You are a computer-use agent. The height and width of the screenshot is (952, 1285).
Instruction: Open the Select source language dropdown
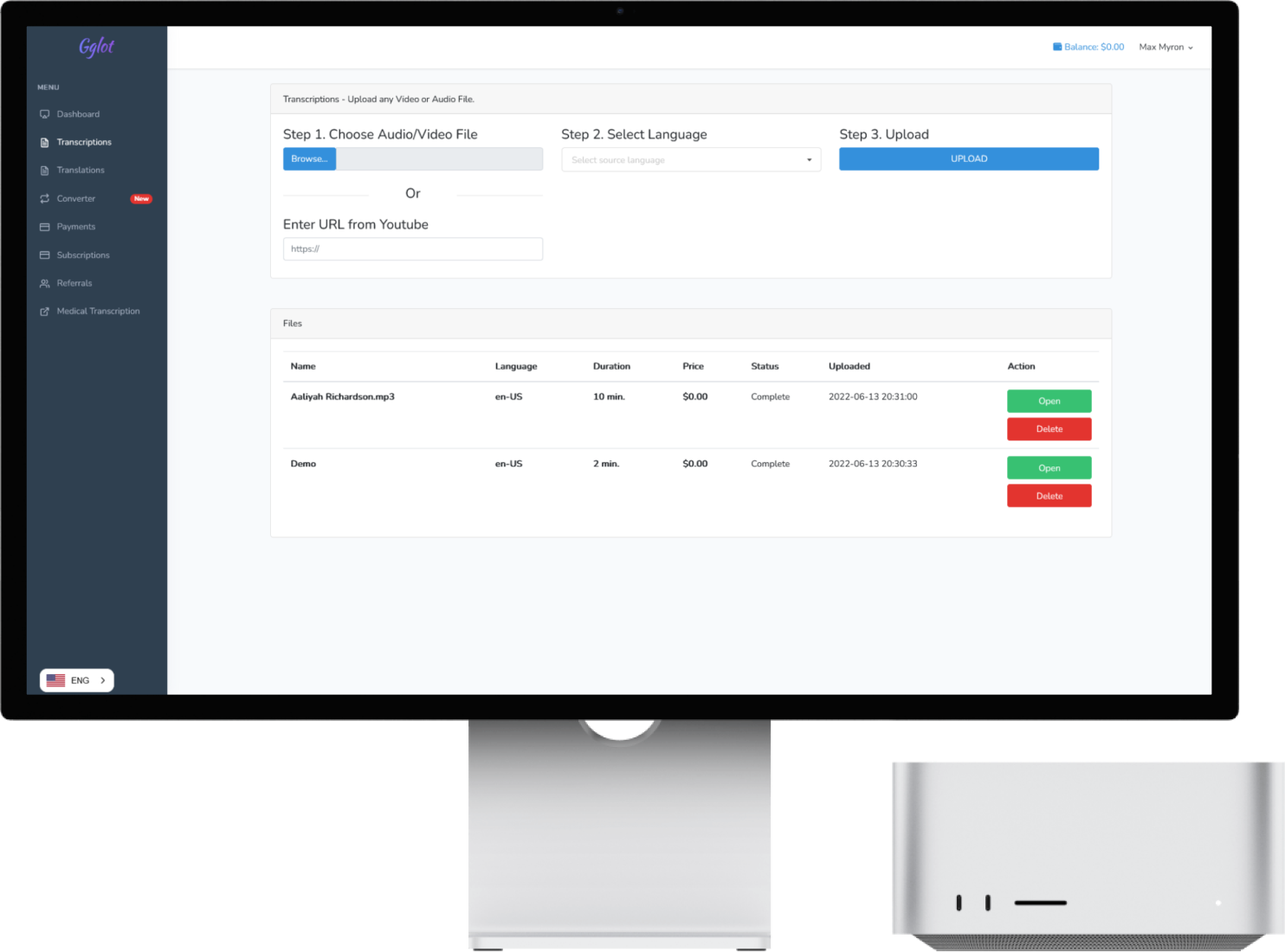(x=691, y=160)
